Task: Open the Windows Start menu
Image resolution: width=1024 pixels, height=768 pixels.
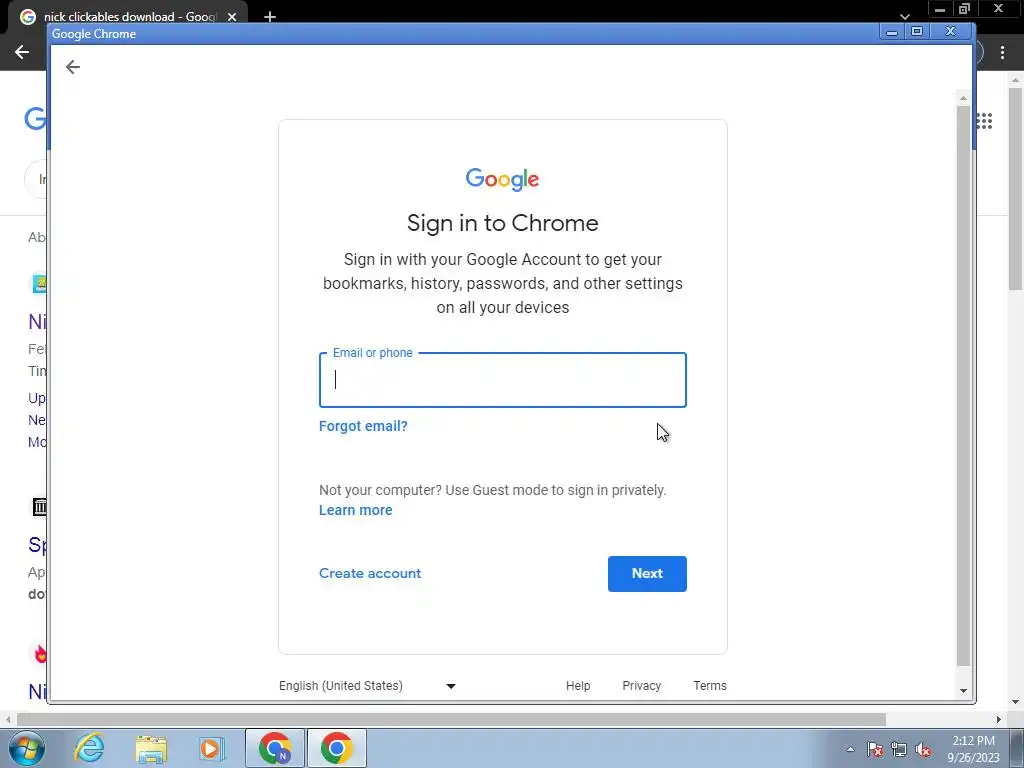Action: point(27,748)
